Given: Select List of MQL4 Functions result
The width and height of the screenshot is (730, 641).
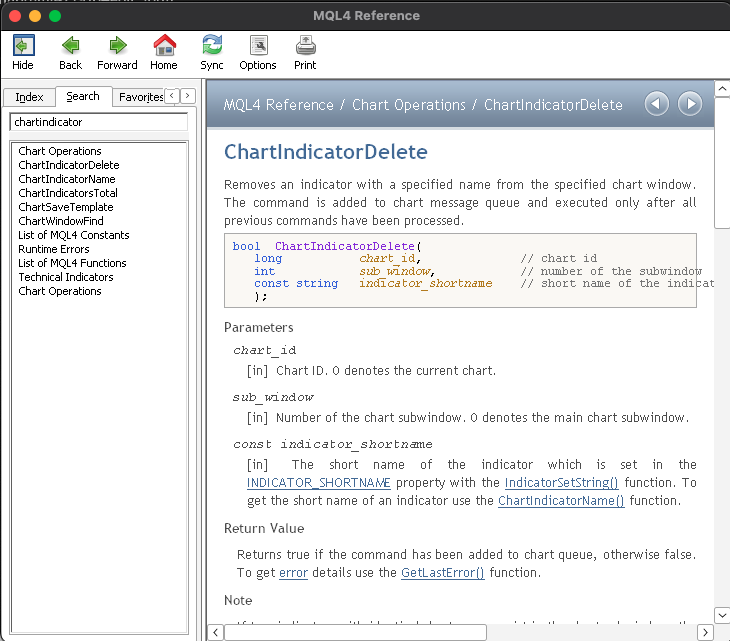Looking at the screenshot, I should tap(72, 263).
